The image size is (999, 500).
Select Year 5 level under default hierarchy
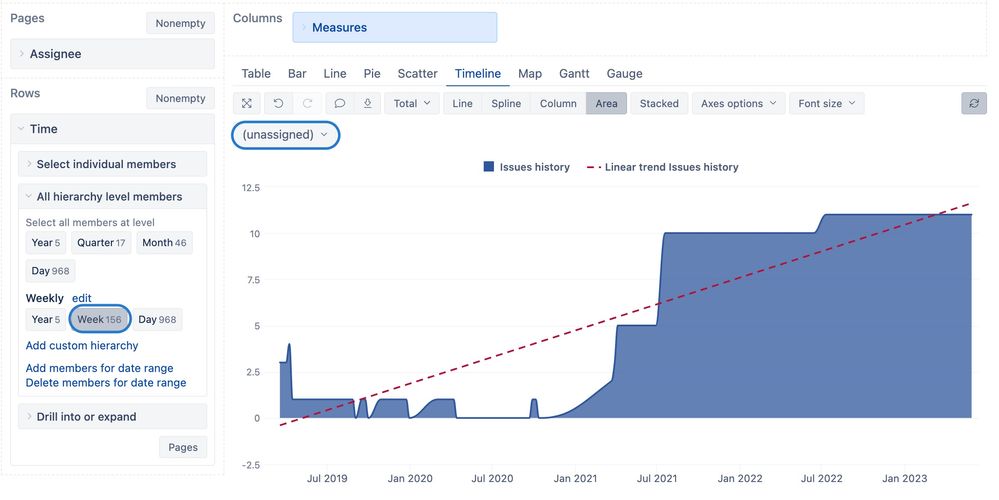(46, 243)
